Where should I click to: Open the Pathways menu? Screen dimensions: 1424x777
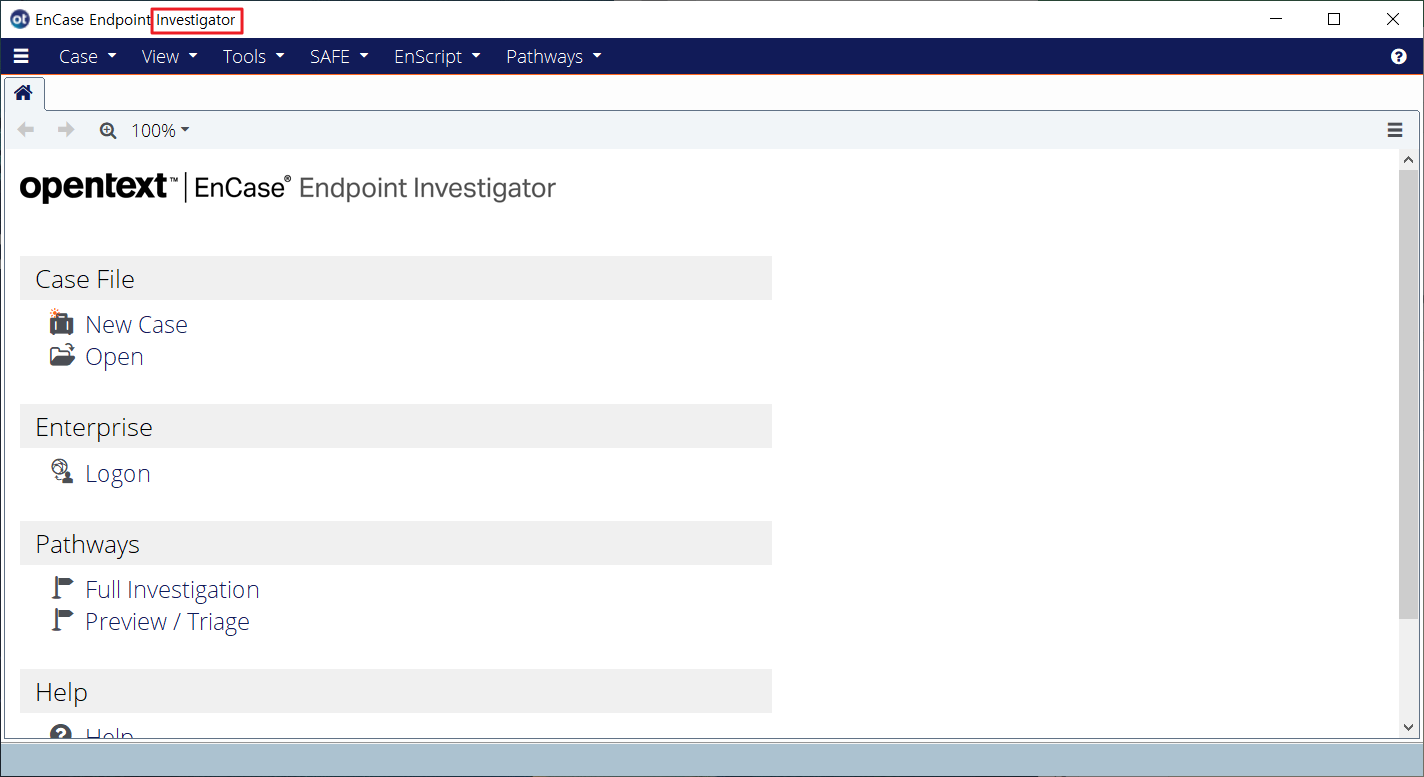(x=553, y=57)
